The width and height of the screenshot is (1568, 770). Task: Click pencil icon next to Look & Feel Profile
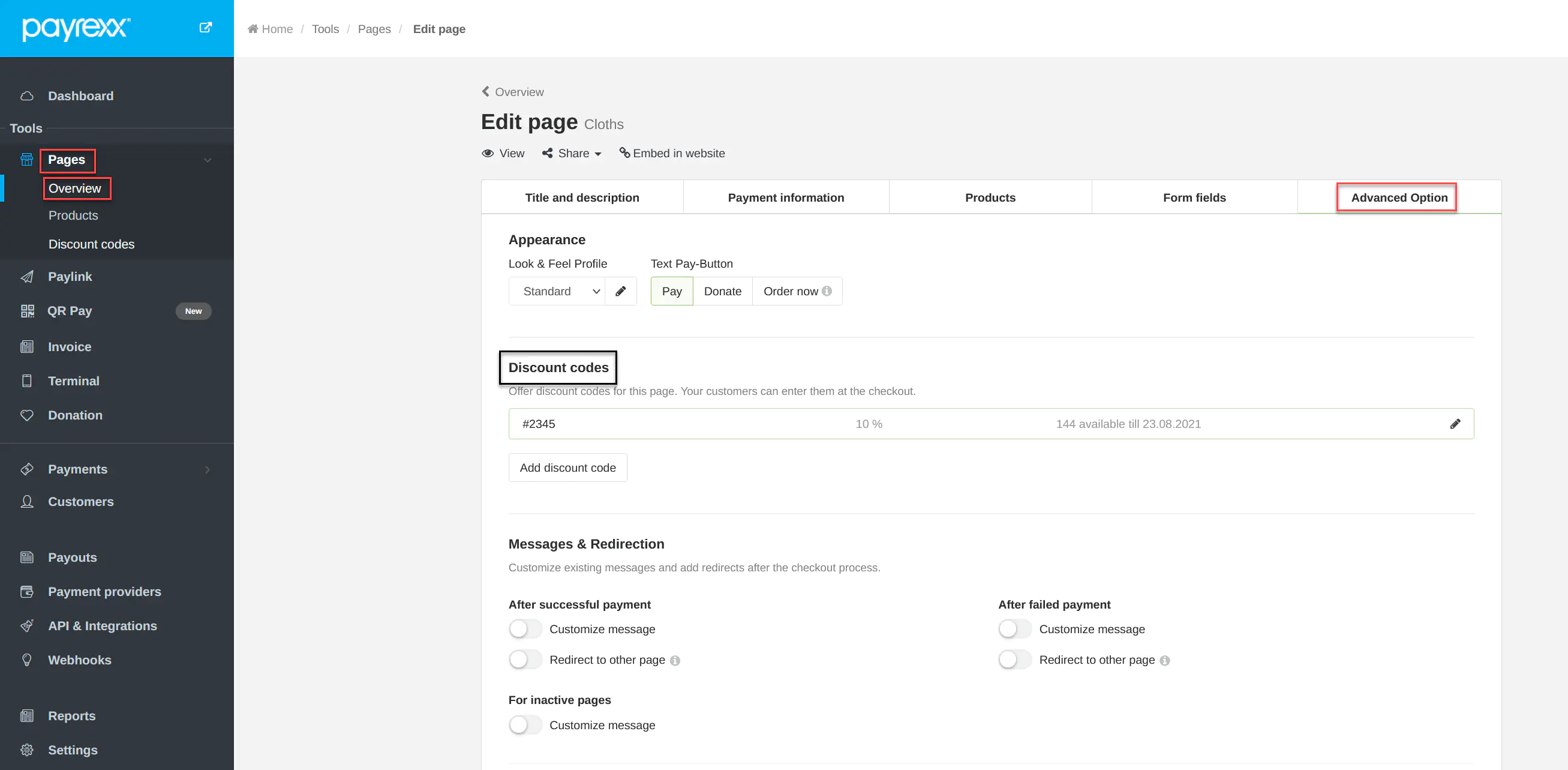(620, 291)
